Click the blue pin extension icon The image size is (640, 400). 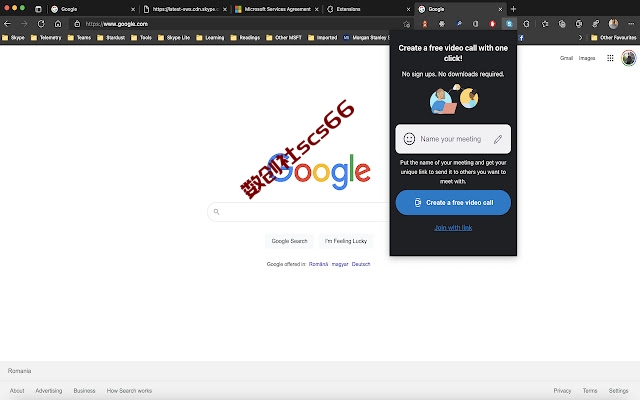(459, 24)
